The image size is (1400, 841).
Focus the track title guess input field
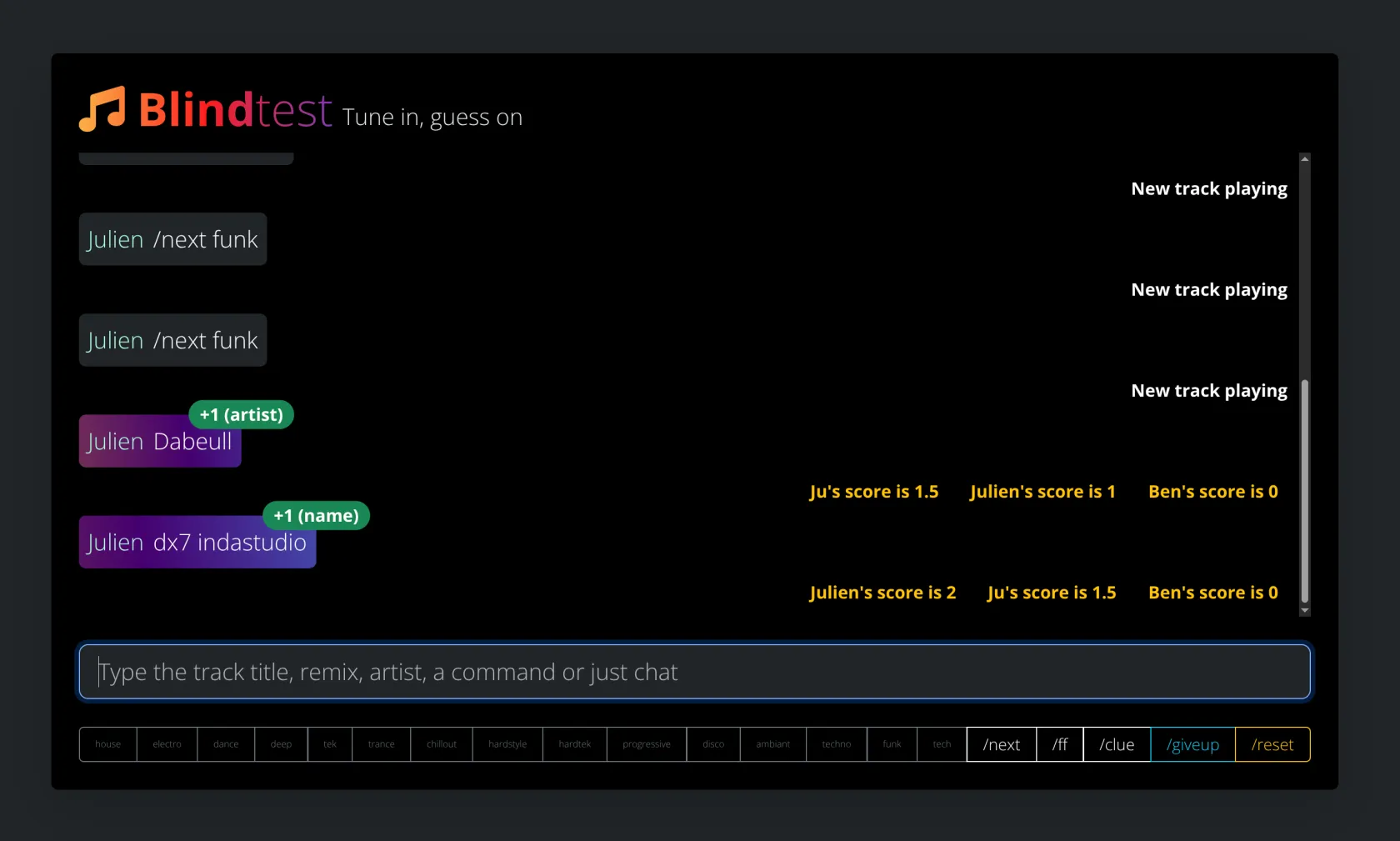(x=694, y=672)
